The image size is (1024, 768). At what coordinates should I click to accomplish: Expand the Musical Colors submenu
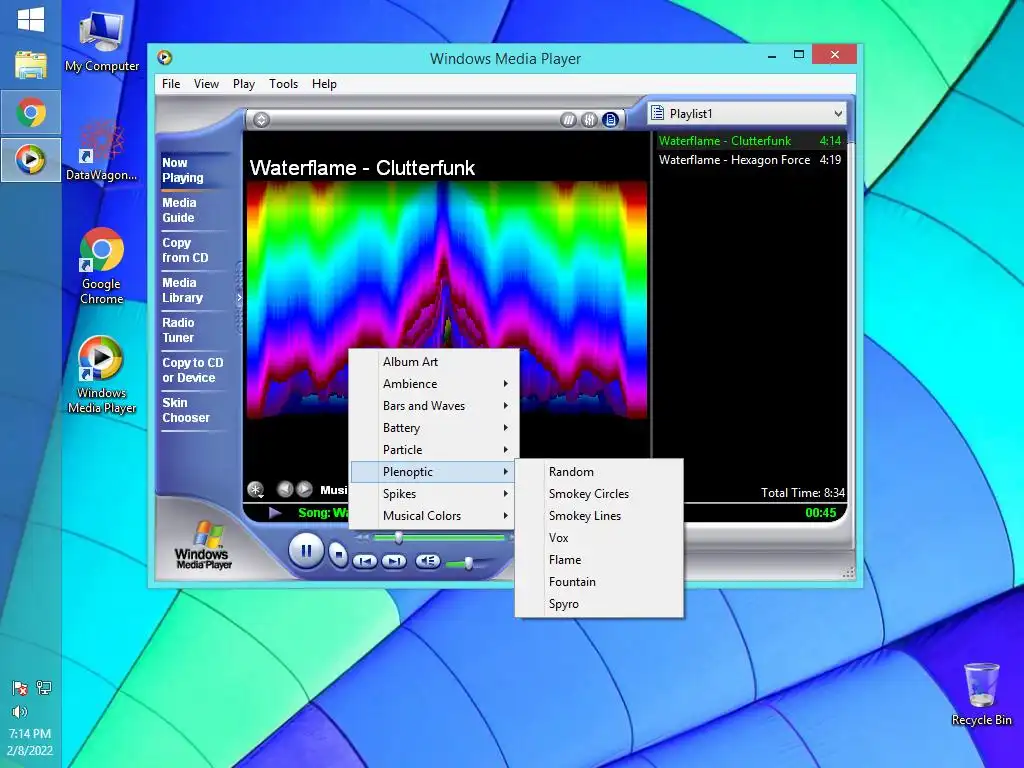coord(435,516)
